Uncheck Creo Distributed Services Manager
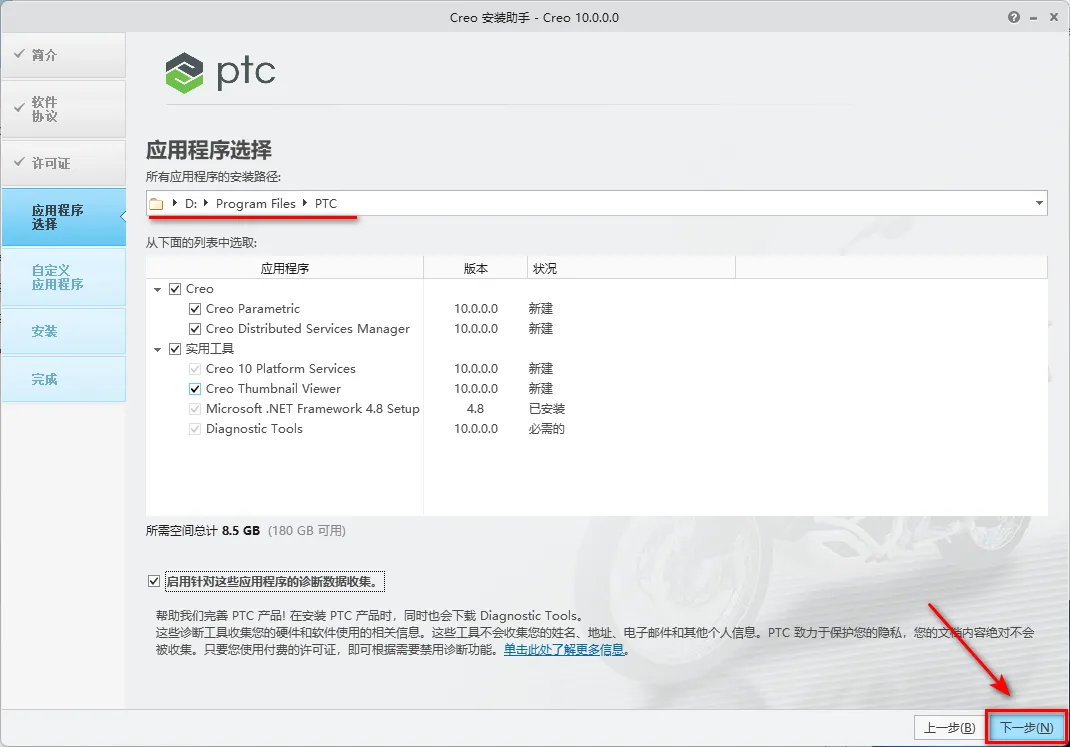This screenshot has width=1070, height=747. pyautogui.click(x=194, y=329)
